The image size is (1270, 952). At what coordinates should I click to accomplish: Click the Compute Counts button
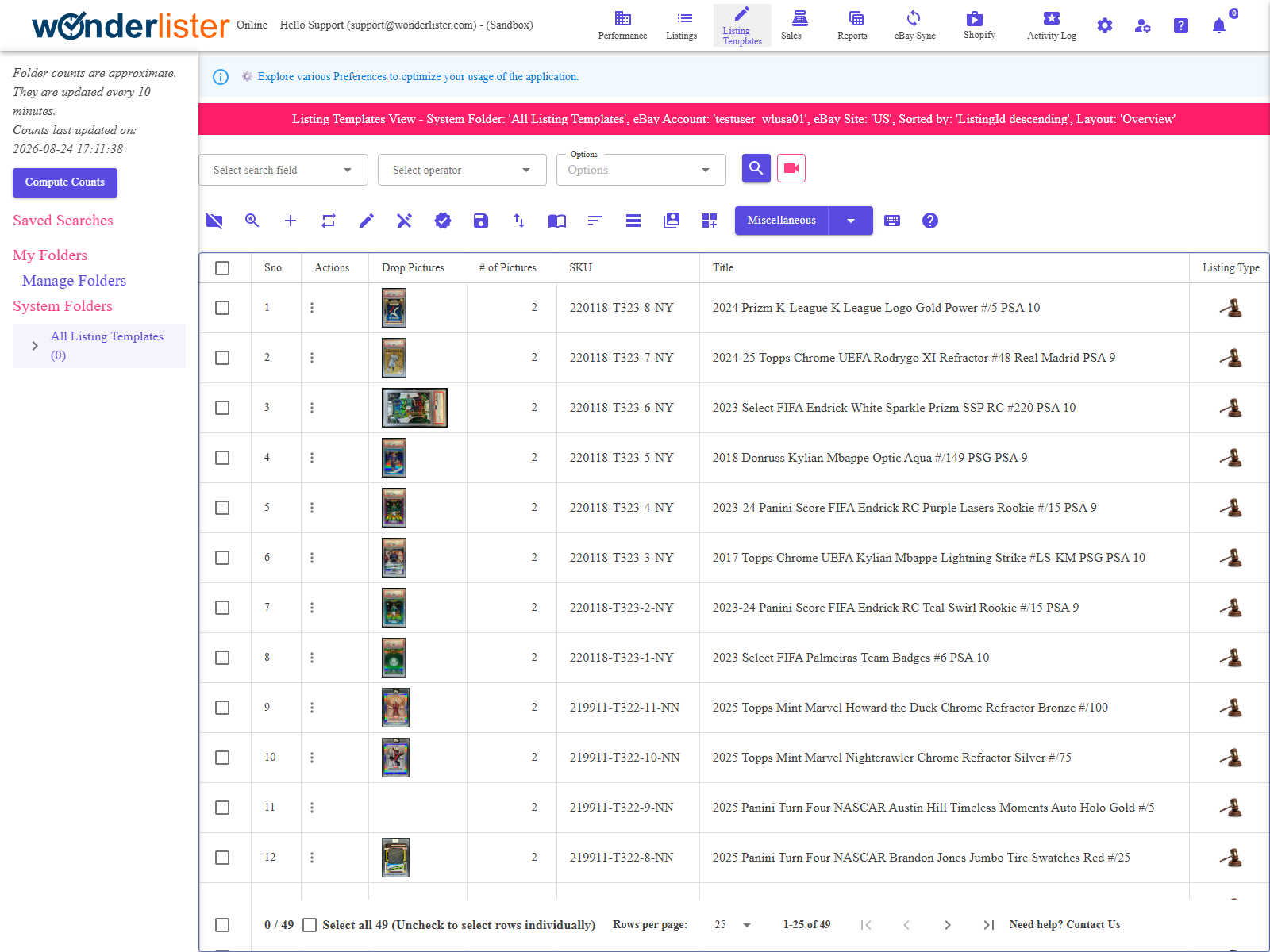pos(65,182)
